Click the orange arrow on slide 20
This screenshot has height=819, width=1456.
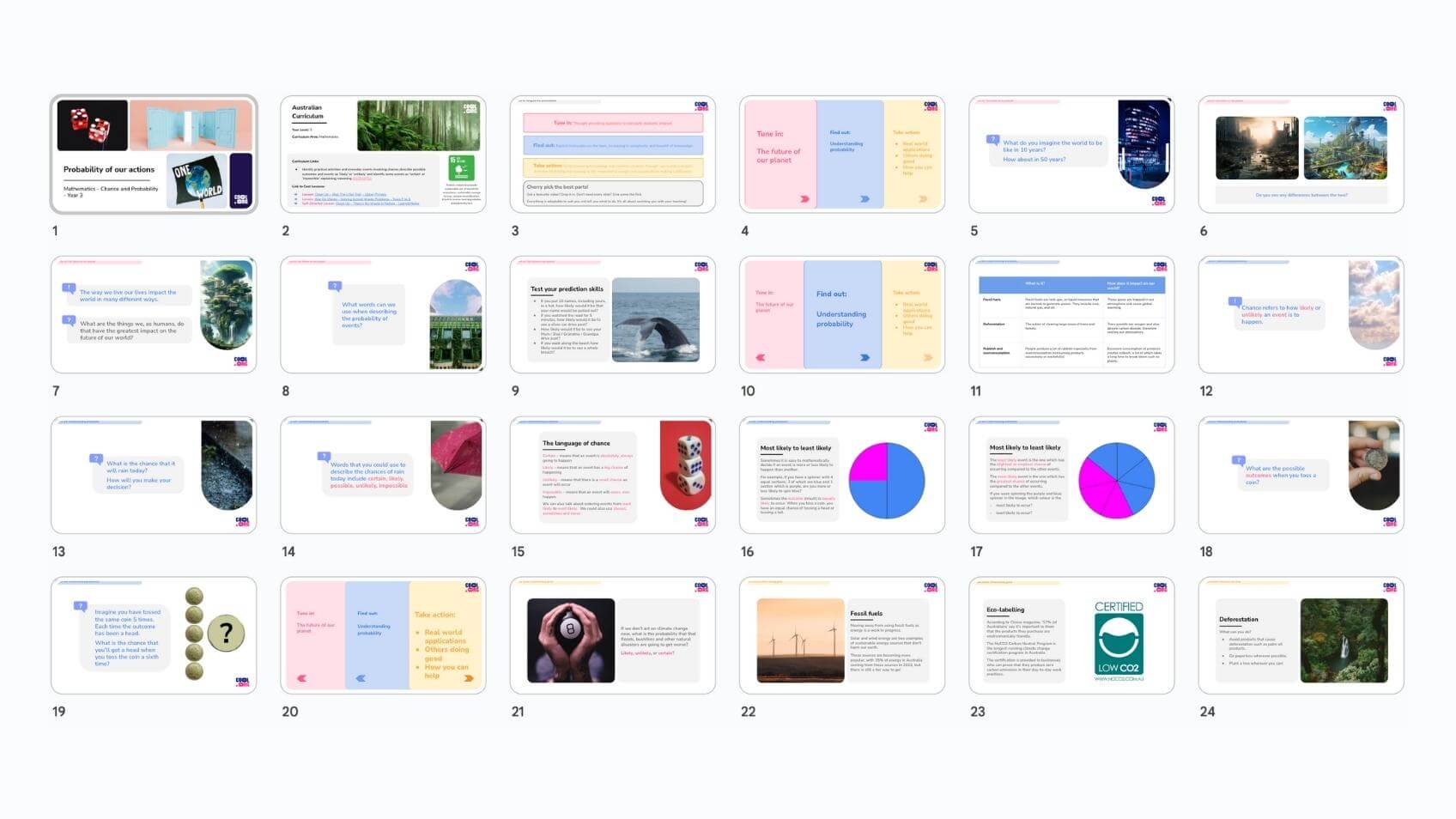pyautogui.click(x=469, y=678)
